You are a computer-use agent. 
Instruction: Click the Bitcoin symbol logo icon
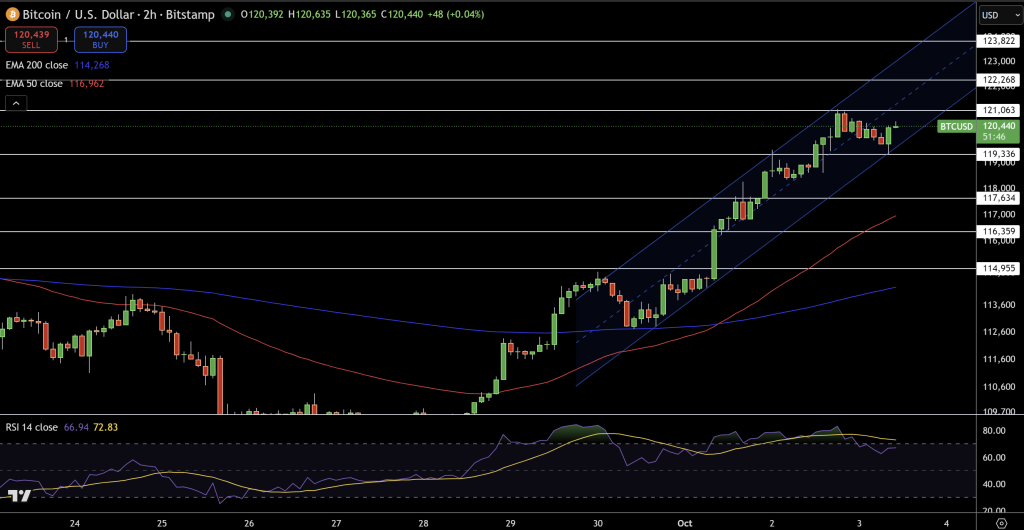pos(13,15)
